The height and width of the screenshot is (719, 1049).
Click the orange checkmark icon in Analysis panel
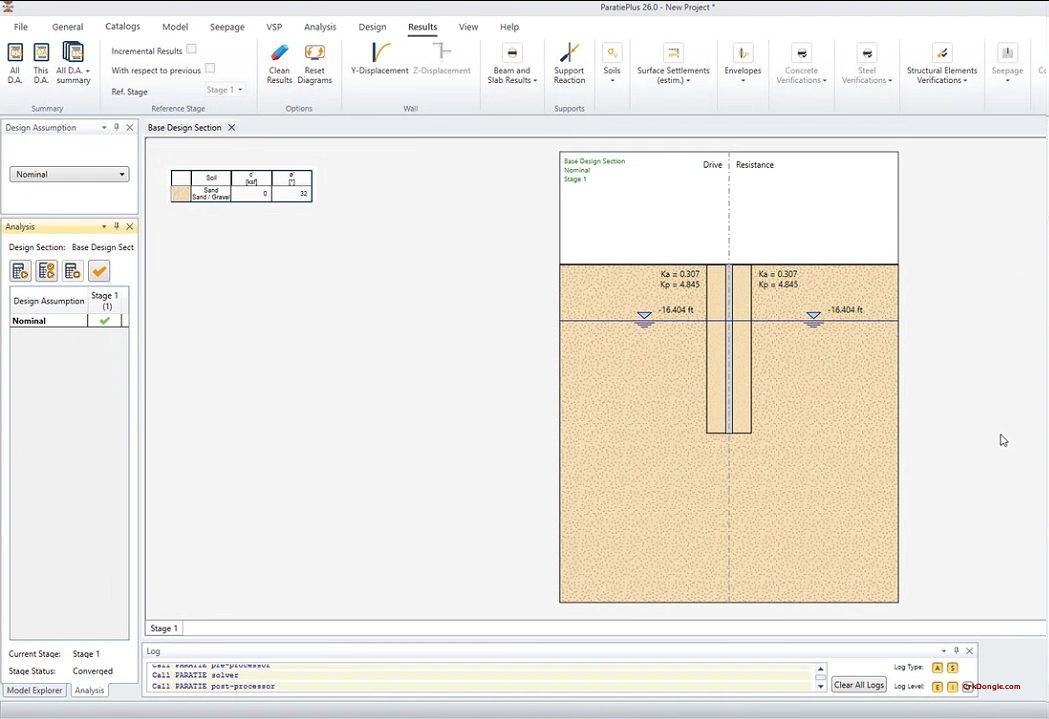click(98, 271)
